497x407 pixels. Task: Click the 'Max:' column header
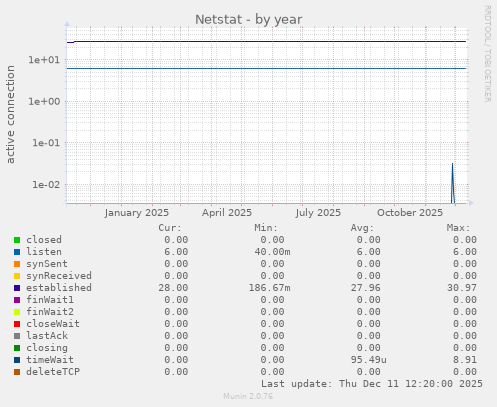[459, 228]
